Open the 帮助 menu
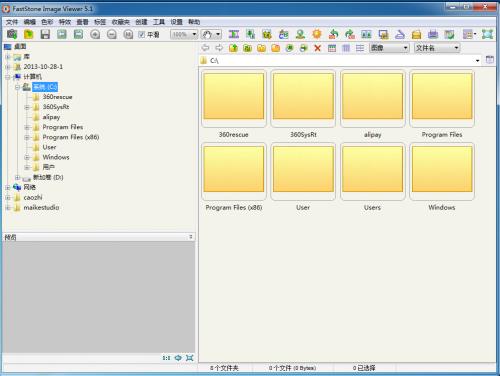The image size is (500, 376). 194,22
